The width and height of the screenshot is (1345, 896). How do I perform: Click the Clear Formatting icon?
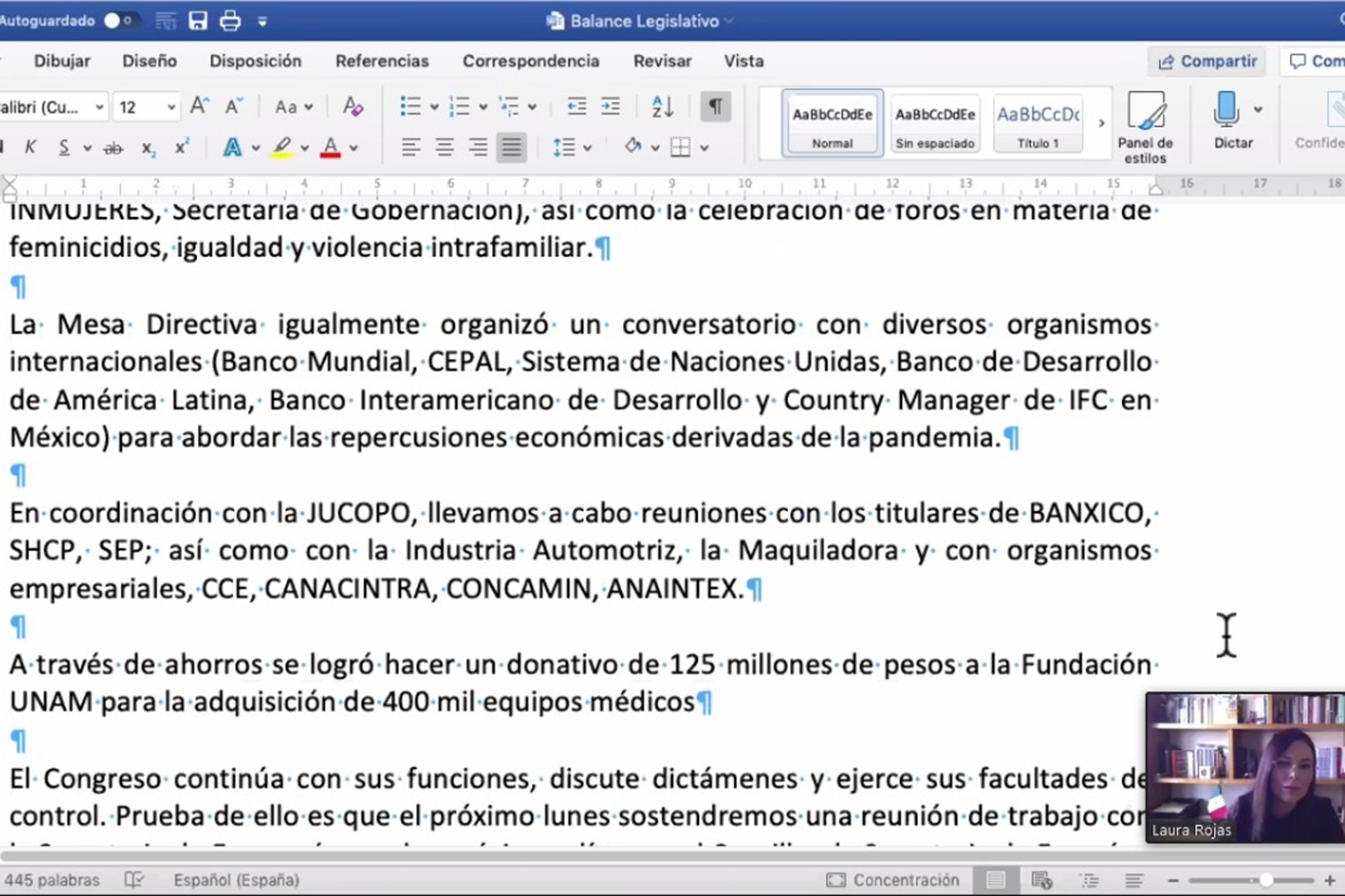[352, 107]
